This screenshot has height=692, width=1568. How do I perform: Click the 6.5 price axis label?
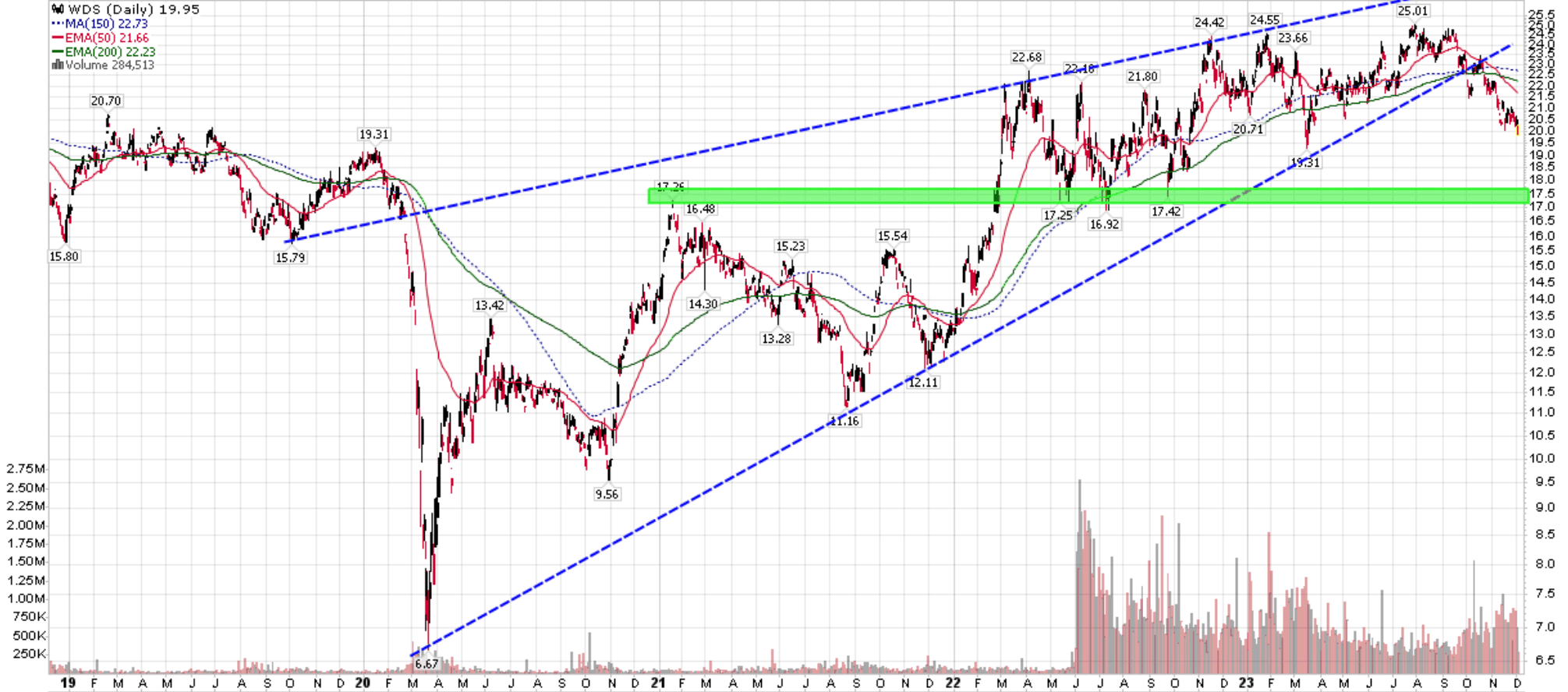(1545, 660)
